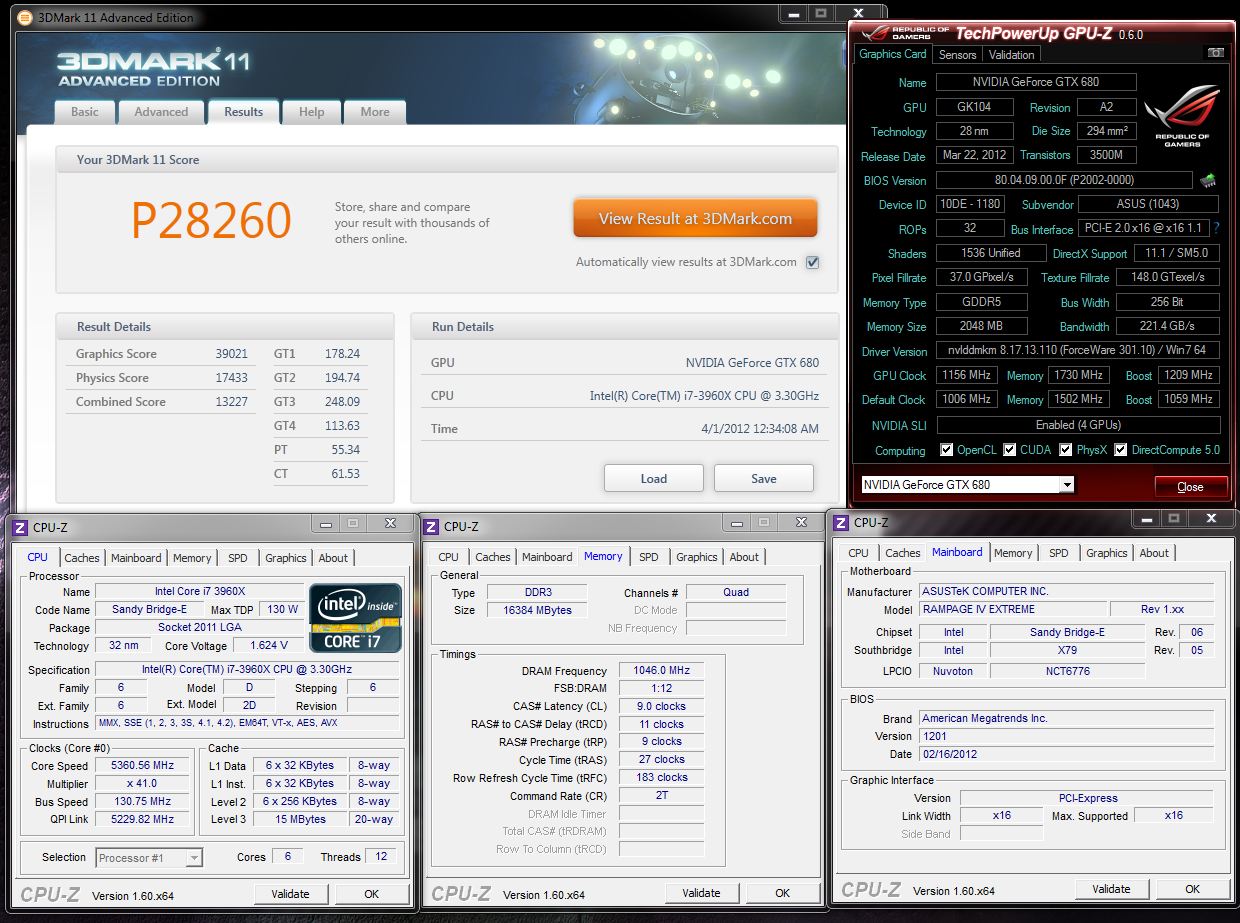Viewport: 1240px width, 923px height.
Task: Open the GPU selection dropdown in GPU-Z
Action: click(1066, 485)
